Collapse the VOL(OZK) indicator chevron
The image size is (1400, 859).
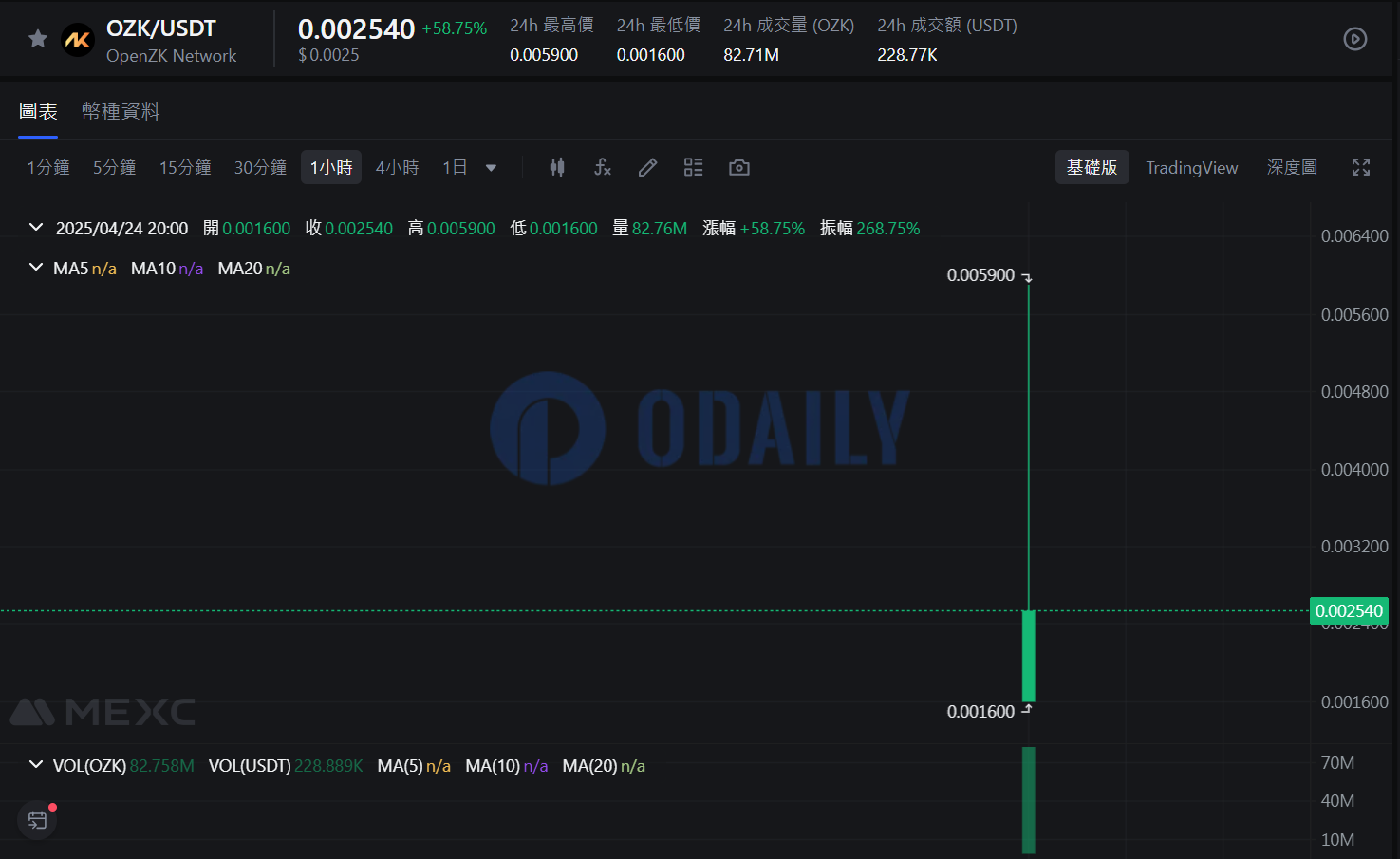[36, 765]
